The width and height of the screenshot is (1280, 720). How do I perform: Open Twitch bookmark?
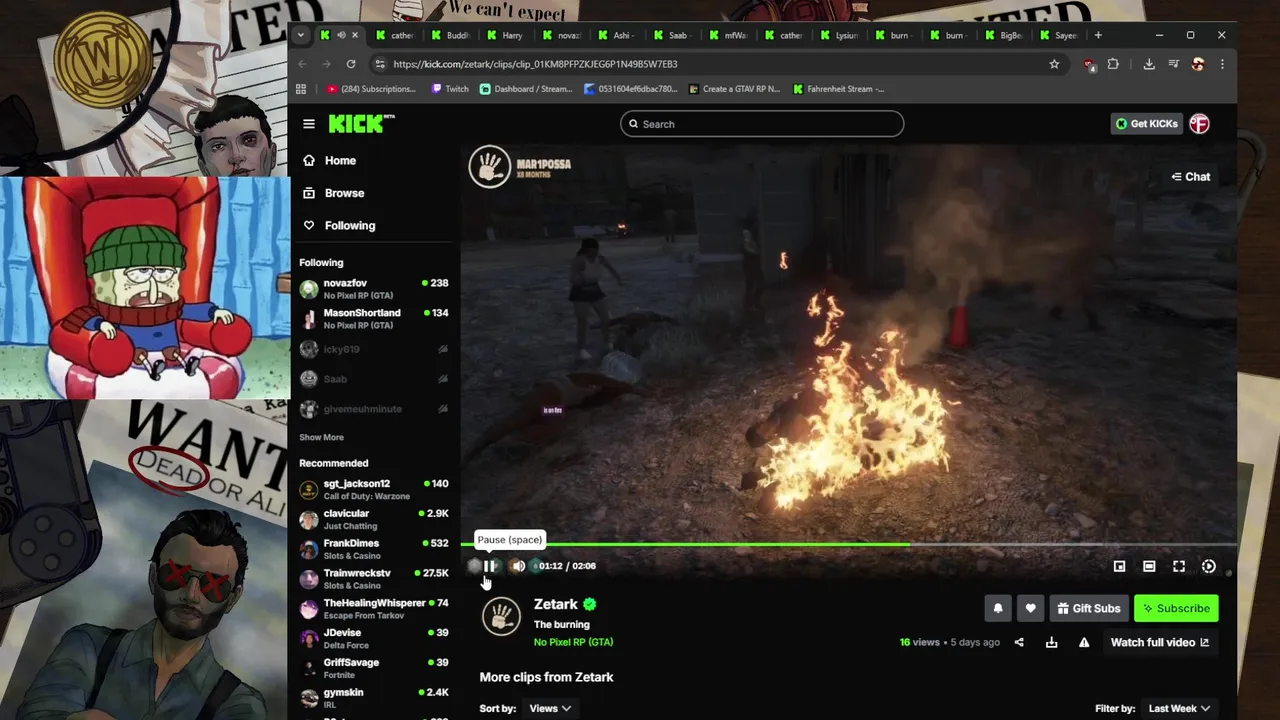[x=450, y=89]
